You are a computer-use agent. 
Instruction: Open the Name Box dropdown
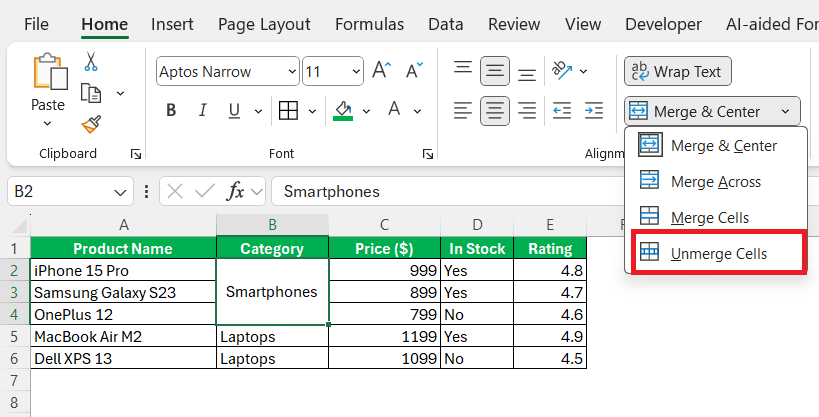point(120,192)
